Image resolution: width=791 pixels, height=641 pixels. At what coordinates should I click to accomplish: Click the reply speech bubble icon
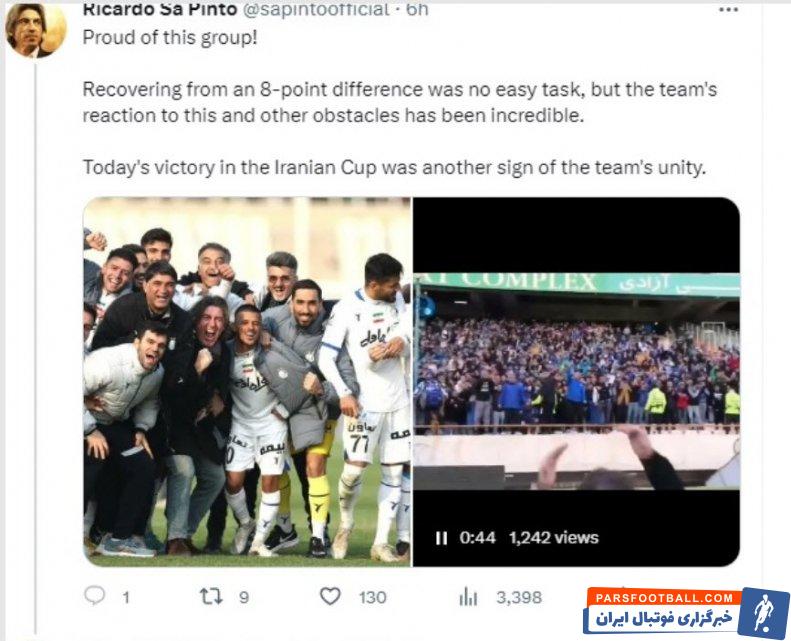point(94,597)
